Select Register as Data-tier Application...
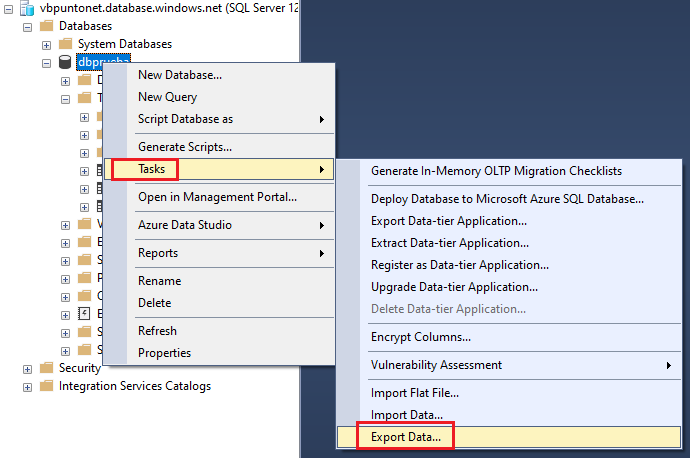 click(x=509, y=265)
